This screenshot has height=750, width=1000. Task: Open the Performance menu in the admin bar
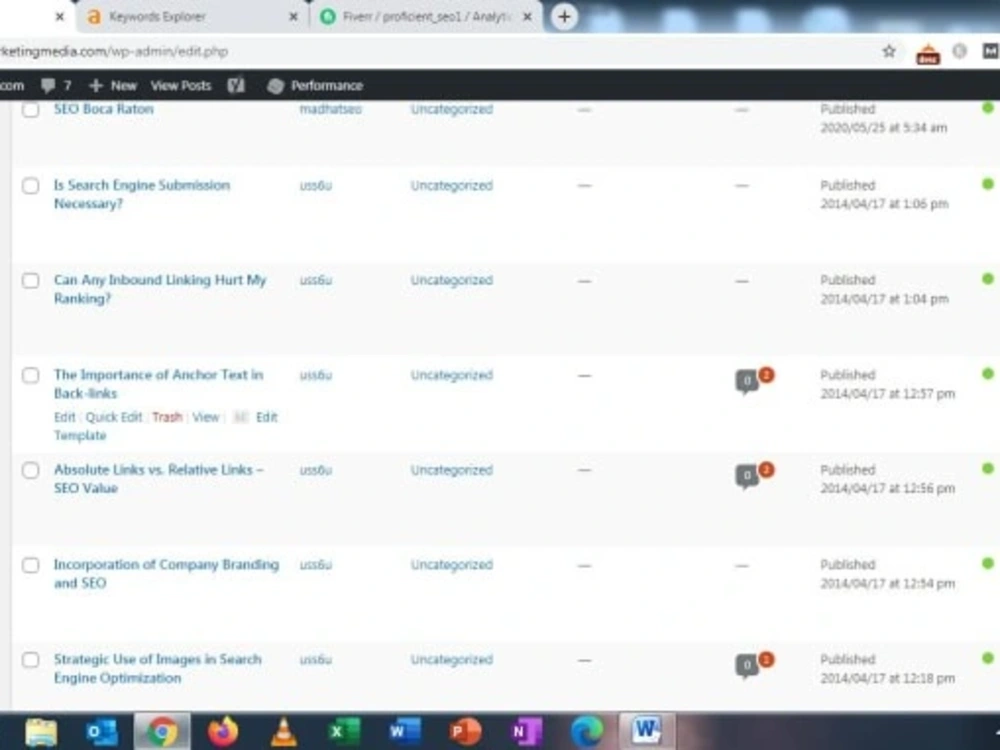pyautogui.click(x=315, y=85)
